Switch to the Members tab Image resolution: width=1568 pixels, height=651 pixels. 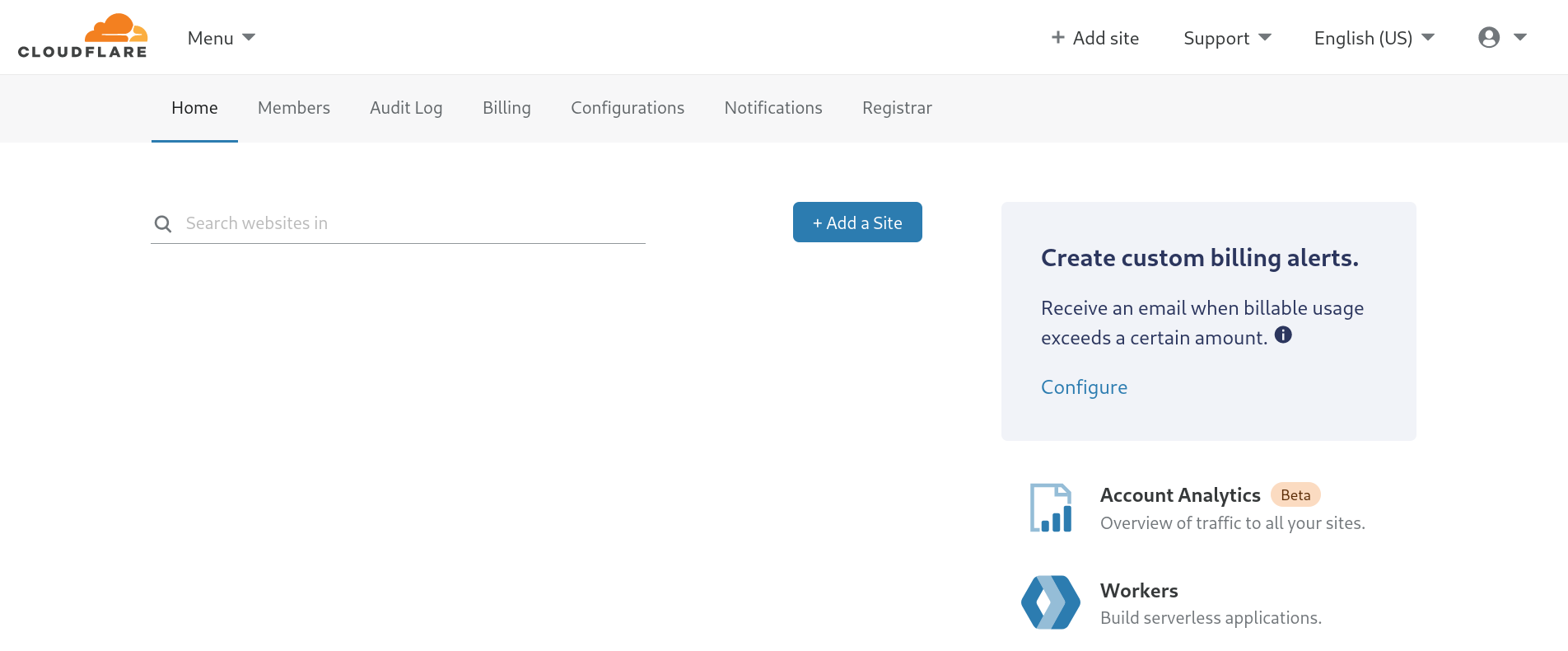click(294, 108)
